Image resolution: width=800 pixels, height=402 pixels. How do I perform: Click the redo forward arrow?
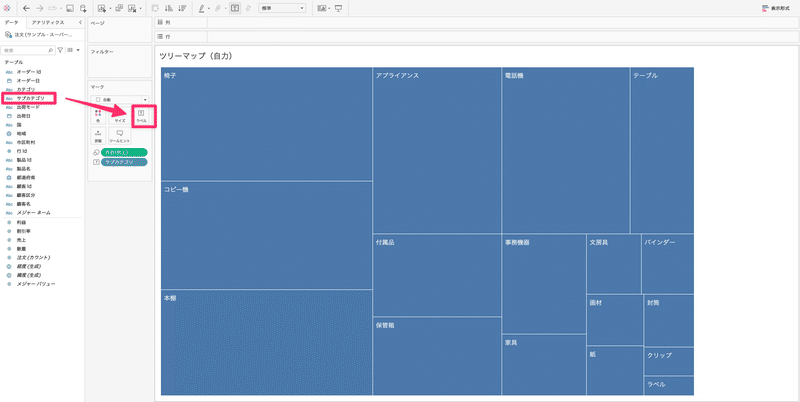[39, 8]
